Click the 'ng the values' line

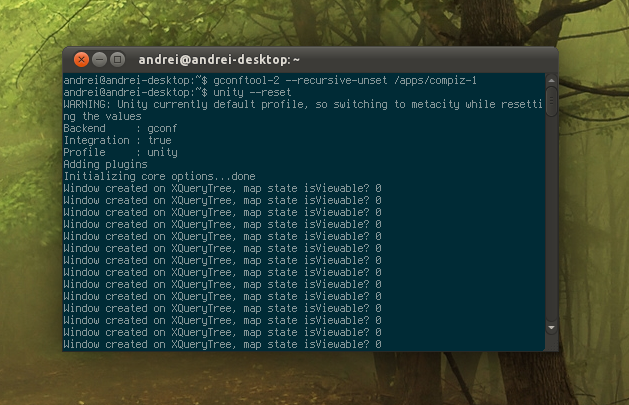[102, 117]
